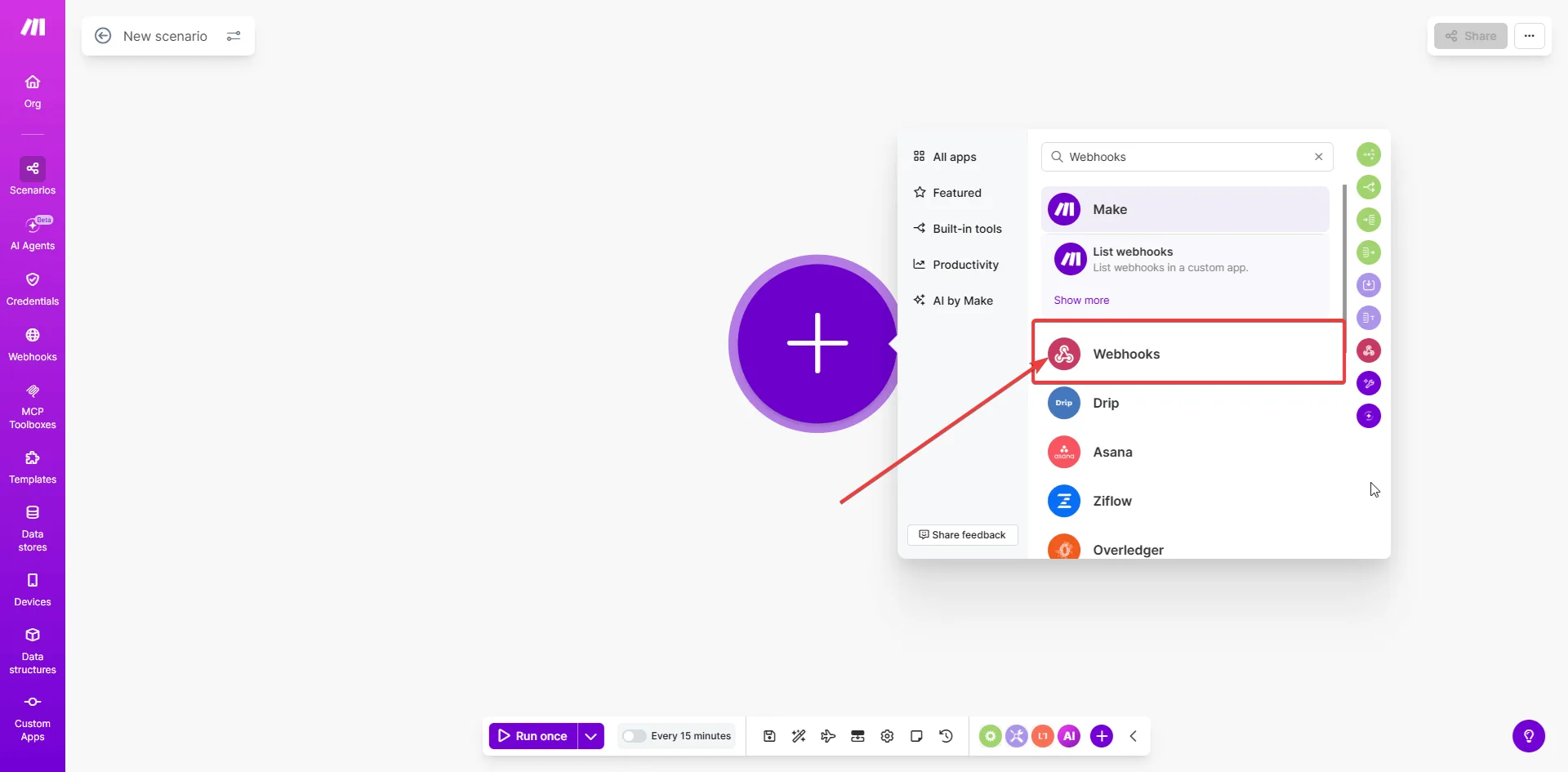Click the AI favorite in toolbar
This screenshot has width=1568, height=772.
(x=1069, y=736)
